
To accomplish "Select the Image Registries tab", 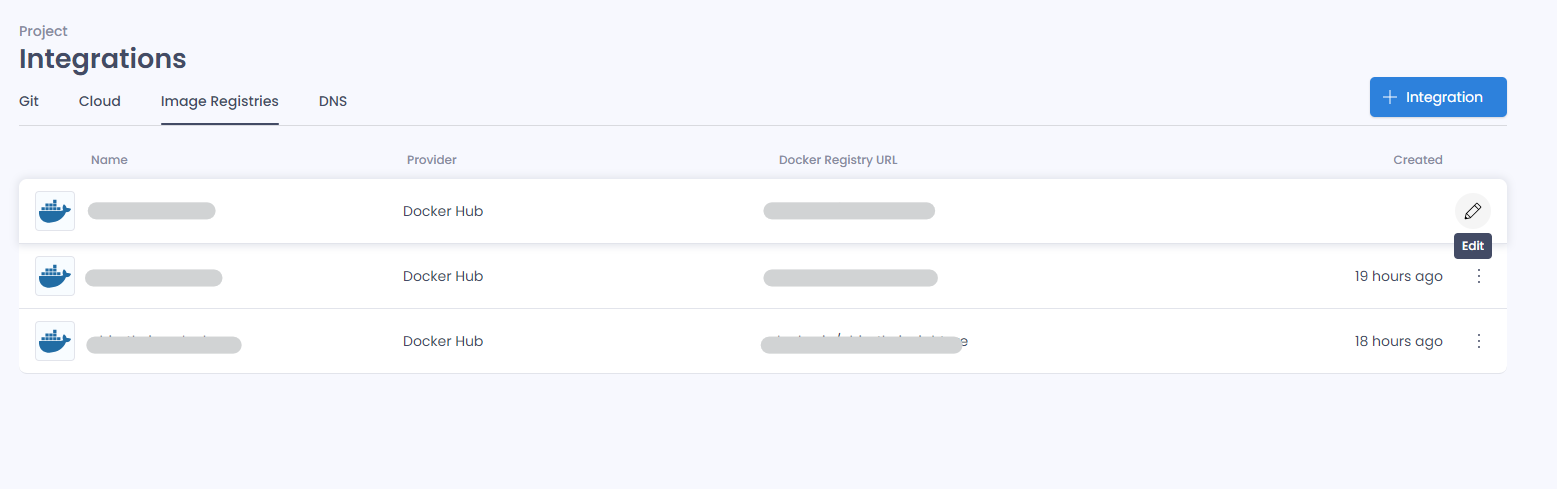I will [220, 101].
